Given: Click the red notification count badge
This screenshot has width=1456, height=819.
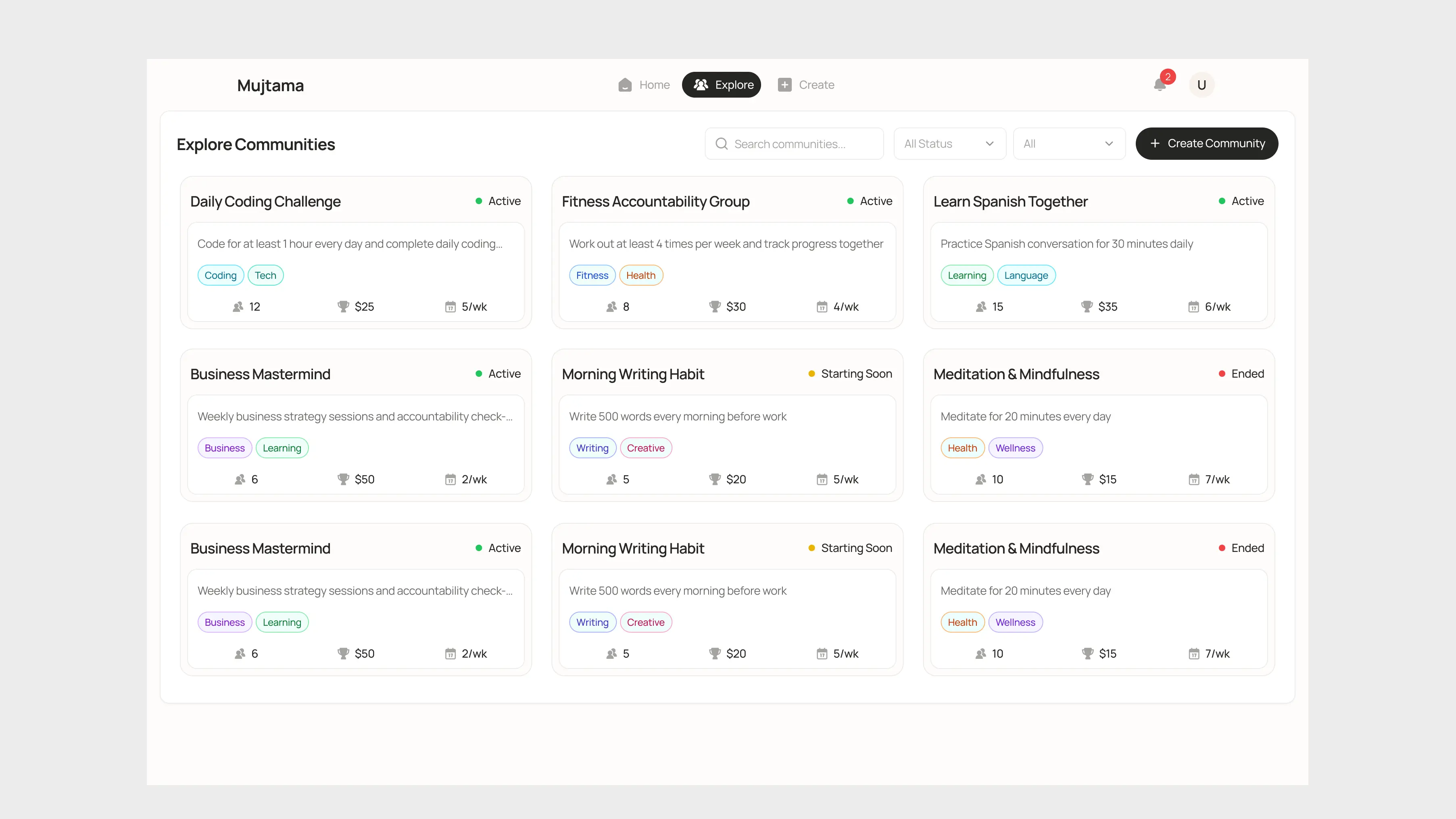Looking at the screenshot, I should 1168,76.
